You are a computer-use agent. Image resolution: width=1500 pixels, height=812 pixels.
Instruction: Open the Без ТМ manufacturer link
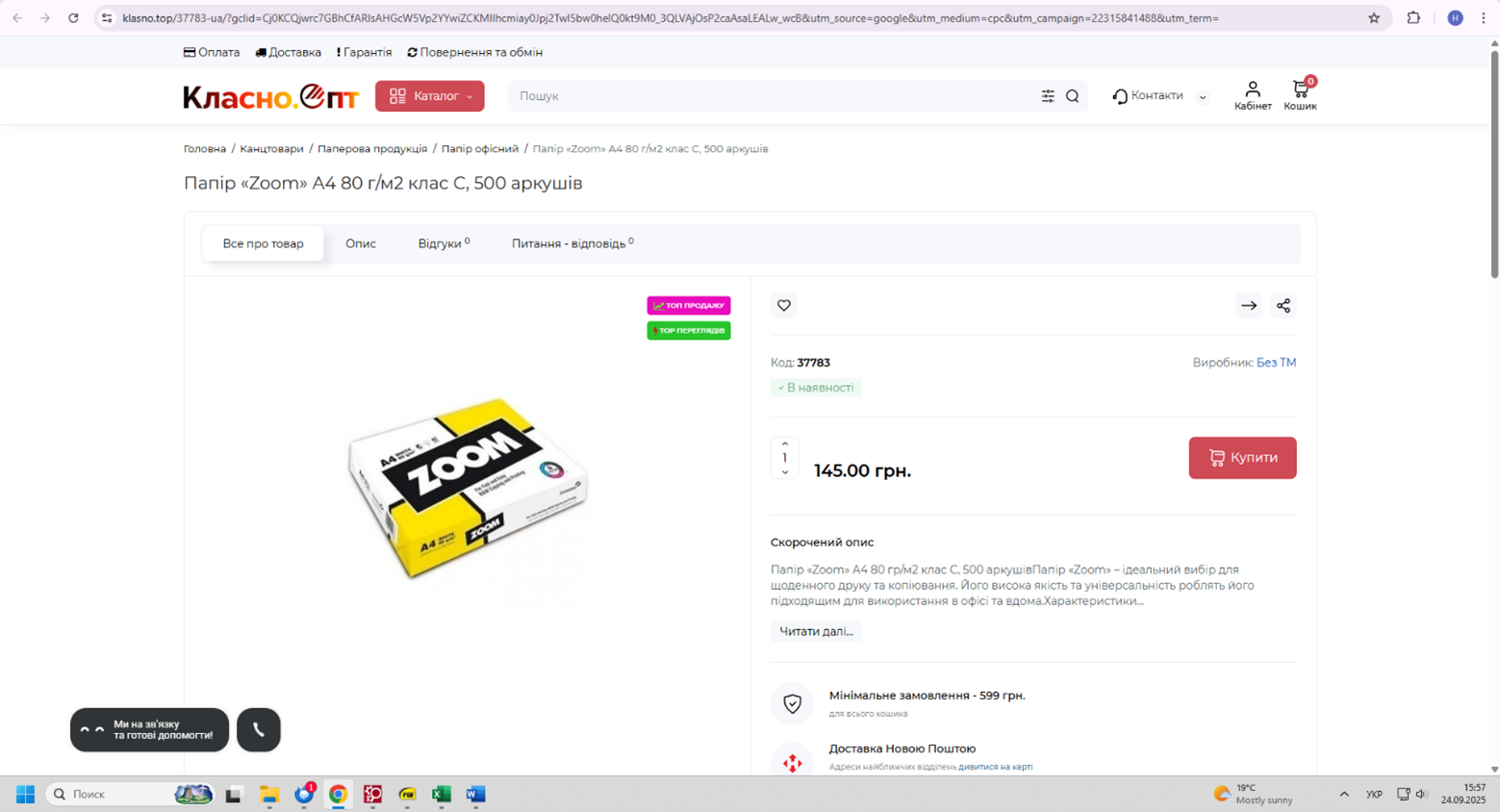tap(1275, 363)
